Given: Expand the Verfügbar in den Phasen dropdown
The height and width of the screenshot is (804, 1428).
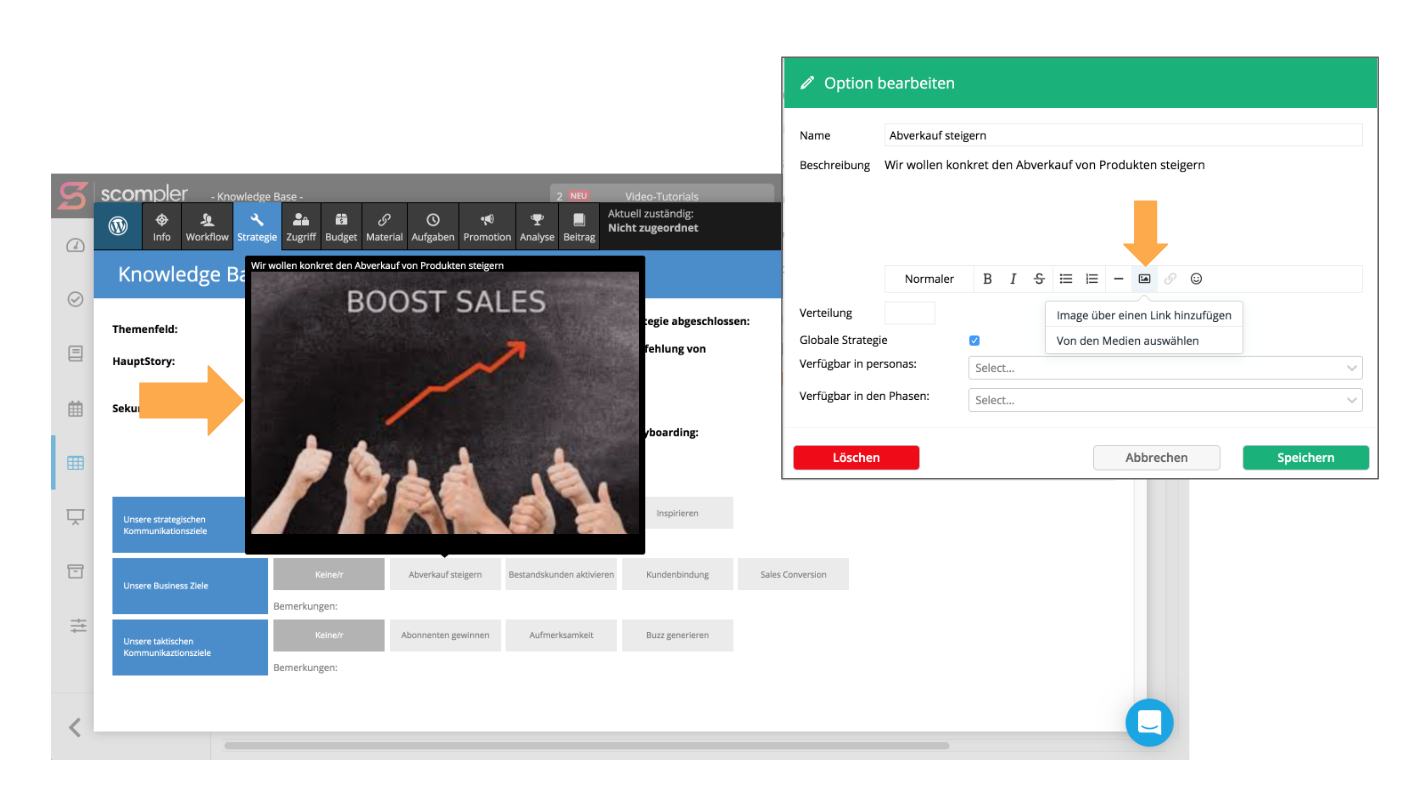Looking at the screenshot, I should pyautogui.click(x=1164, y=400).
